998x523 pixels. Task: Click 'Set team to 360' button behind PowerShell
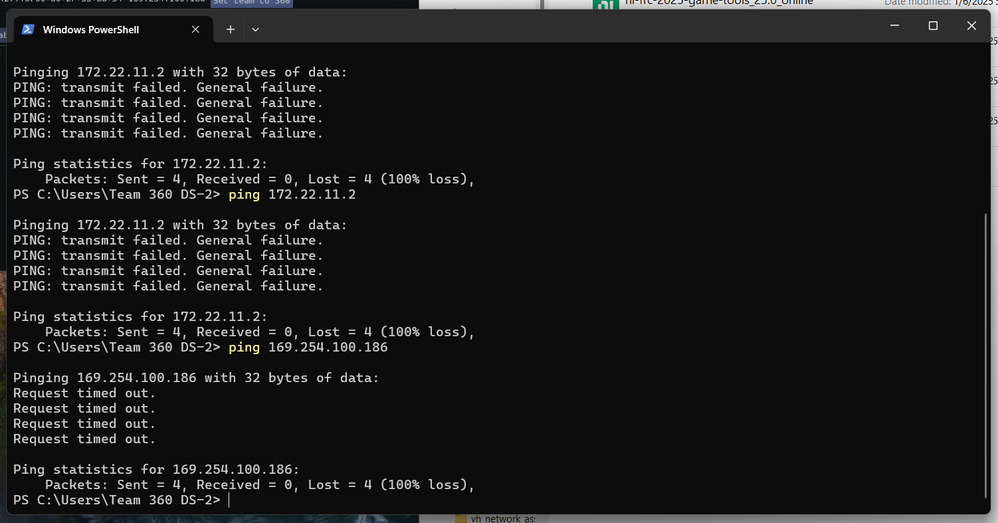[x=251, y=3]
